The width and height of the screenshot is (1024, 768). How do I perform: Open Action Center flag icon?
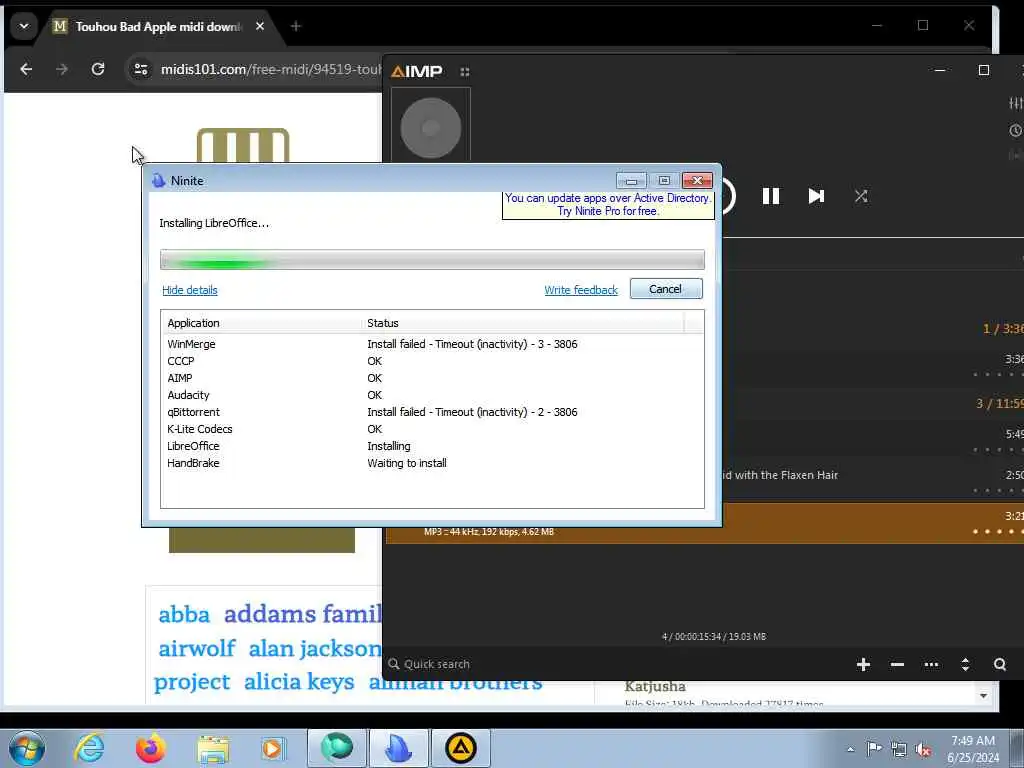click(874, 748)
